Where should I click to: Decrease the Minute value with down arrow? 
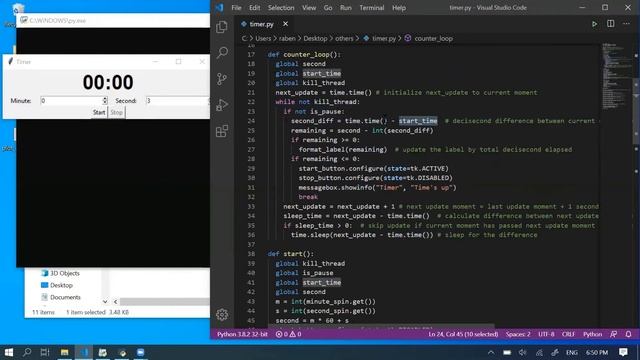pyautogui.click(x=105, y=102)
